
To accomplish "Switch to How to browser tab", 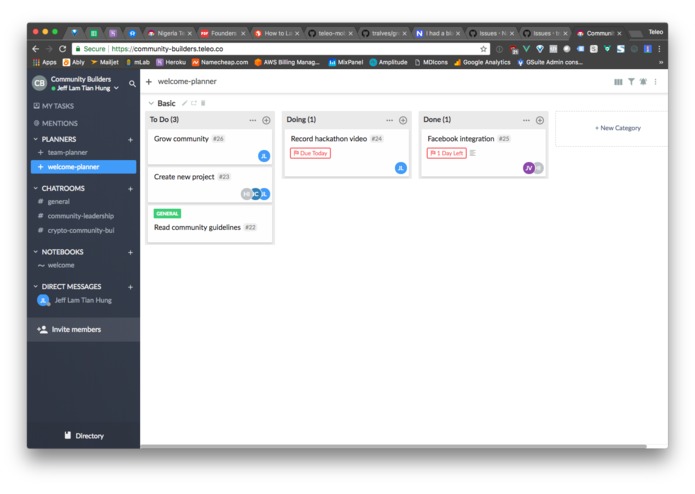I will [277, 33].
